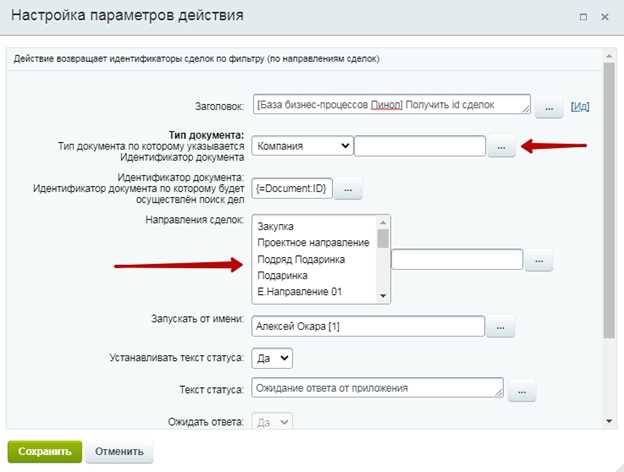This screenshot has width=624, height=472.
Task: Click the listbox scroll-down arrow
Action: pyautogui.click(x=383, y=296)
